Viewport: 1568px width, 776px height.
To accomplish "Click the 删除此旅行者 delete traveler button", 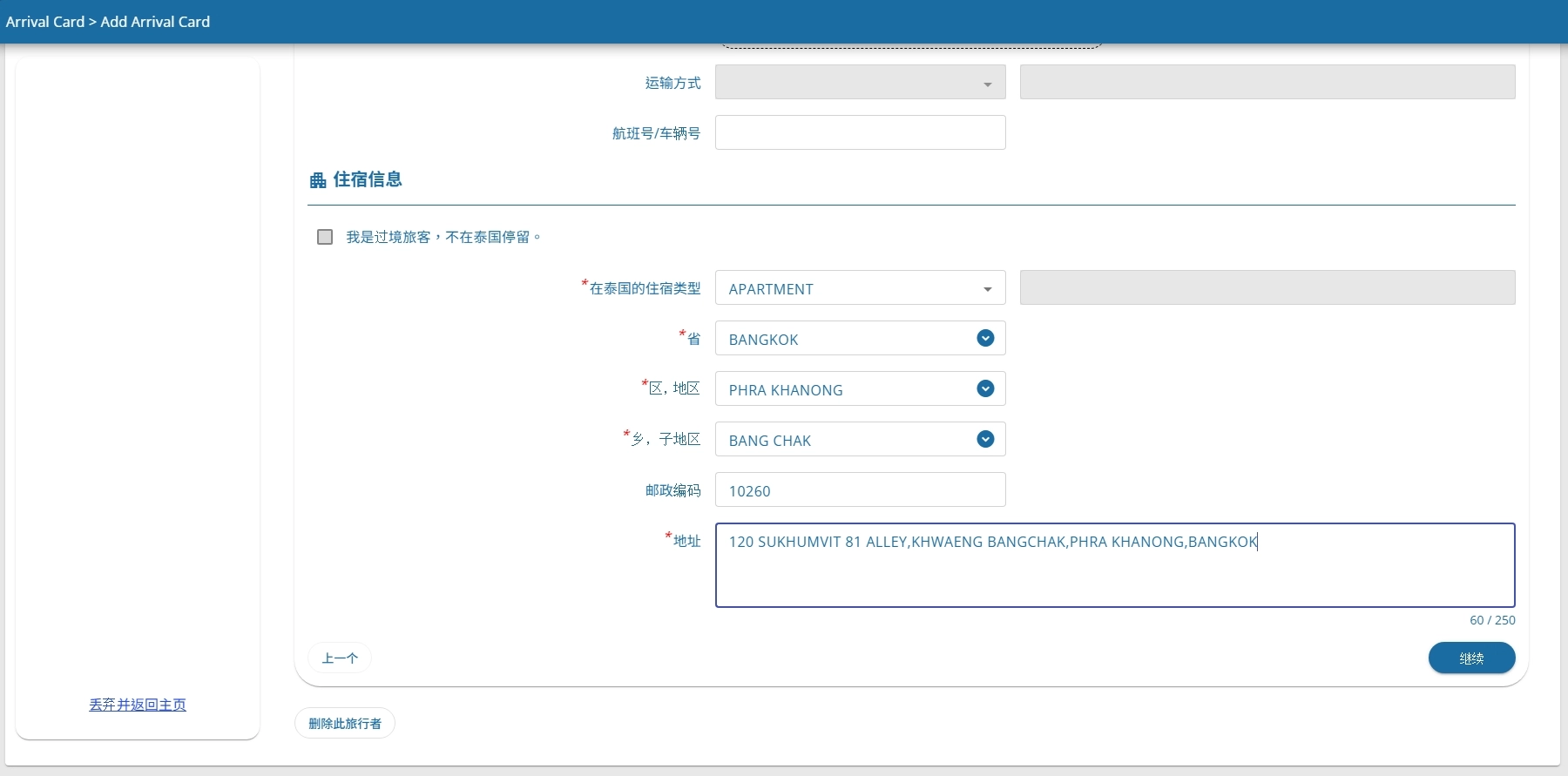I will pyautogui.click(x=345, y=723).
